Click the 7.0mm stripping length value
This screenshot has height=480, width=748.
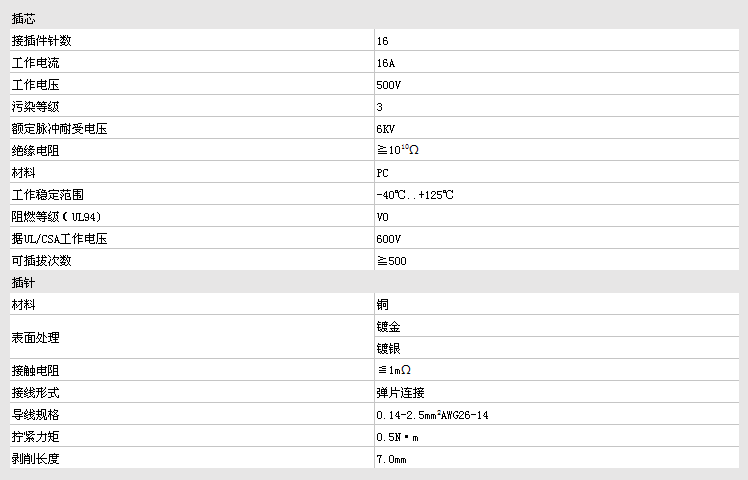point(392,459)
